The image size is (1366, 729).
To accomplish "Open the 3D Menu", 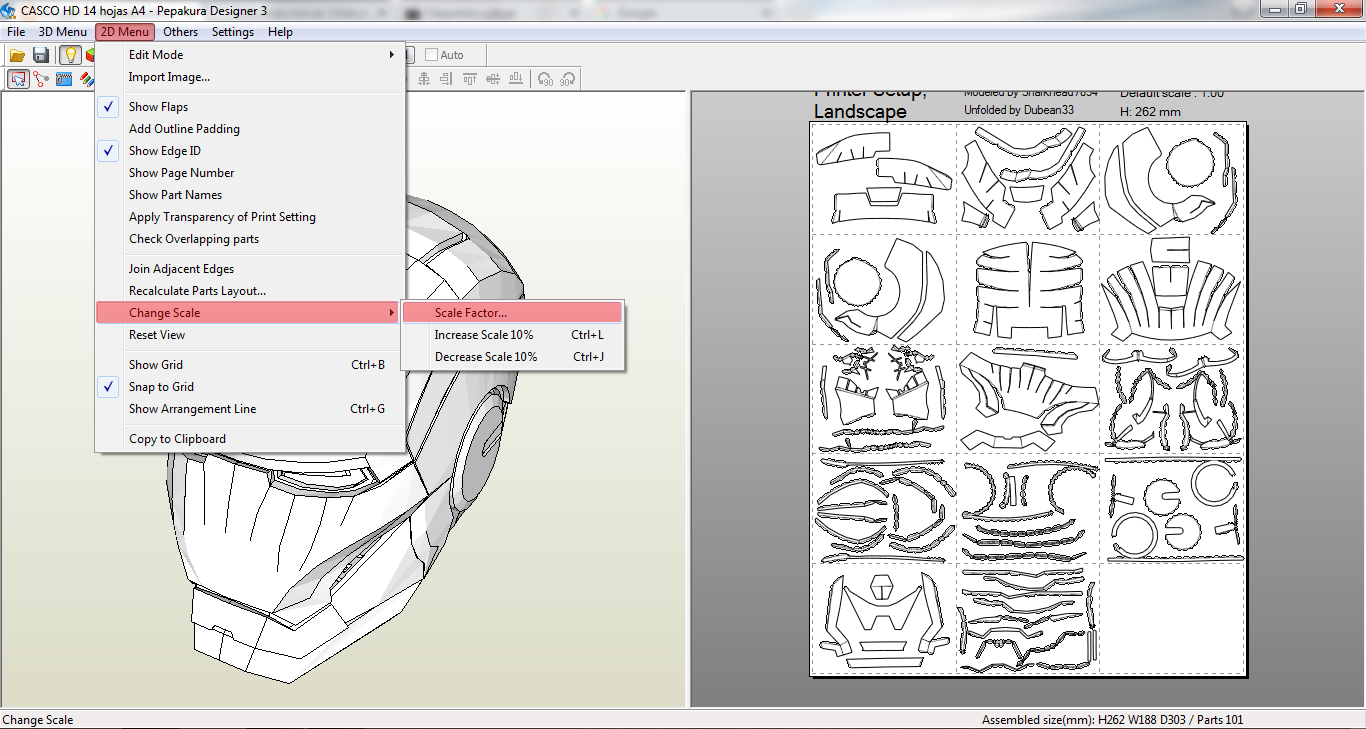I will [63, 32].
